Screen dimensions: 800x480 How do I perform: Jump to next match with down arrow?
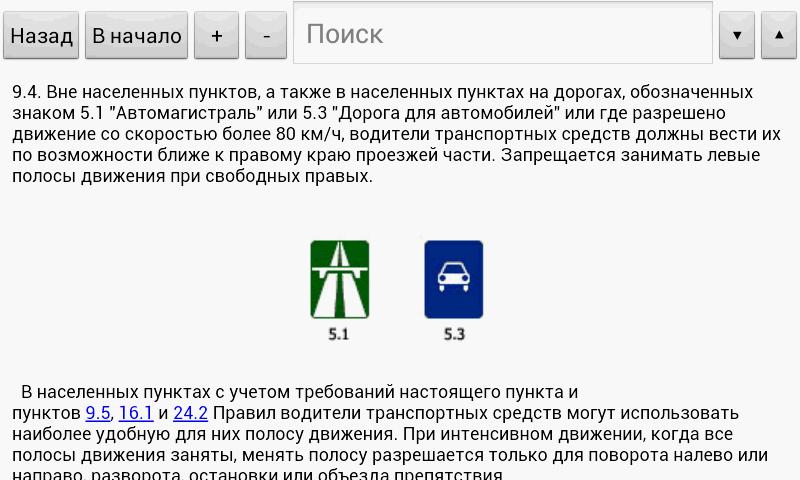(737, 35)
